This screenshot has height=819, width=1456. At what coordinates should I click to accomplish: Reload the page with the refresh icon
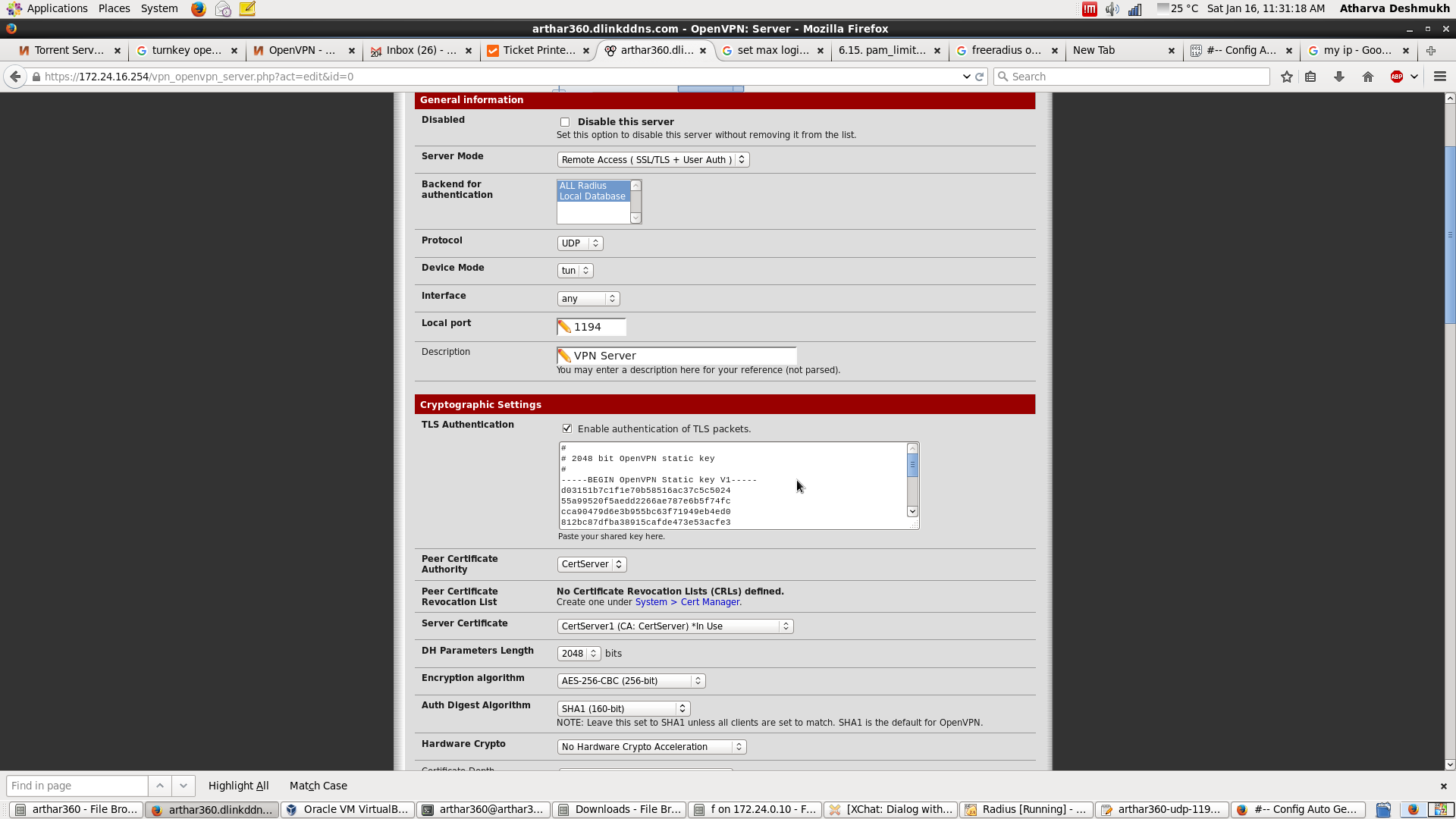(980, 77)
